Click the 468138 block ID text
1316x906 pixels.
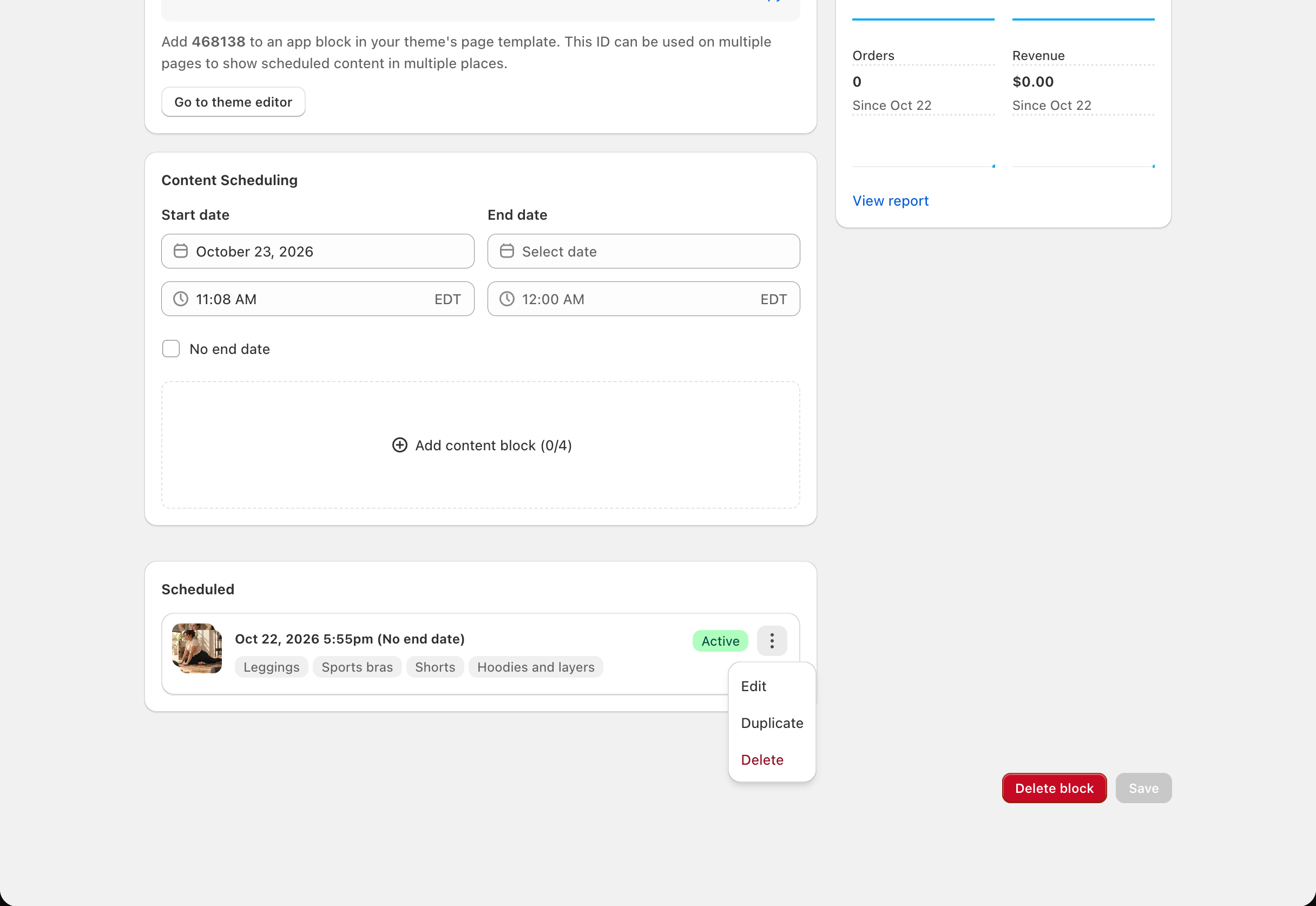coord(219,42)
